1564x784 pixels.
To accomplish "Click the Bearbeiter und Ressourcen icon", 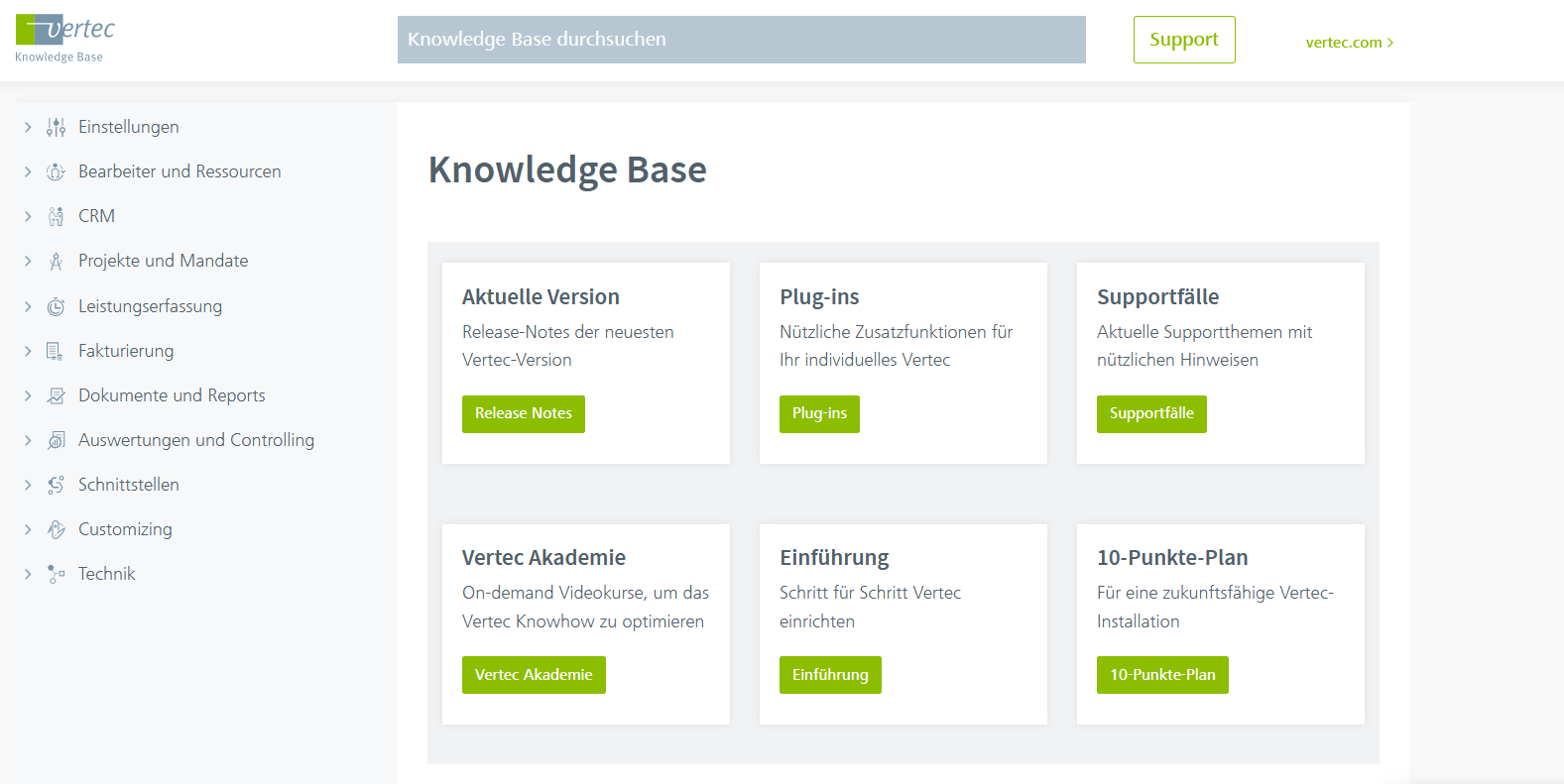I will pyautogui.click(x=57, y=171).
